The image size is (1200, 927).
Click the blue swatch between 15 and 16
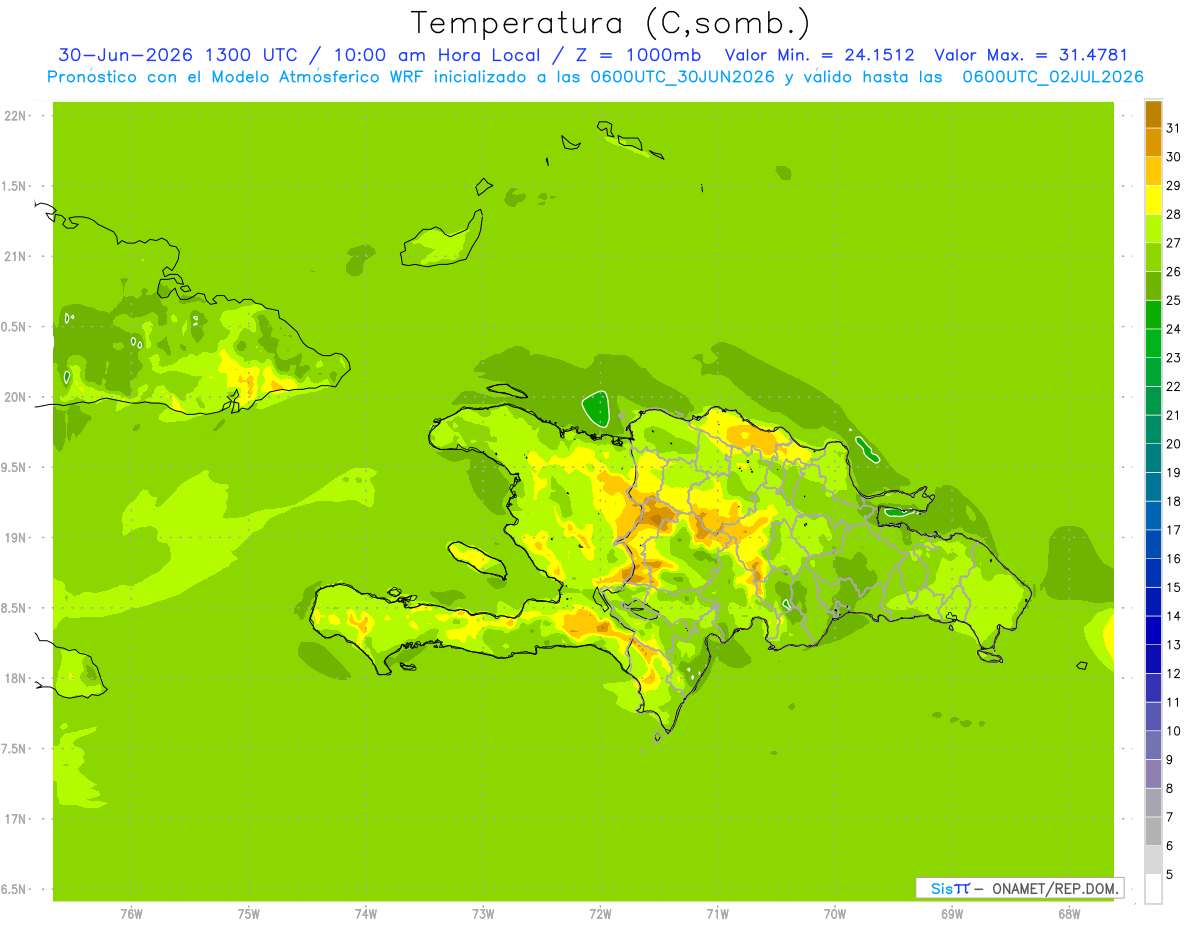1153,573
